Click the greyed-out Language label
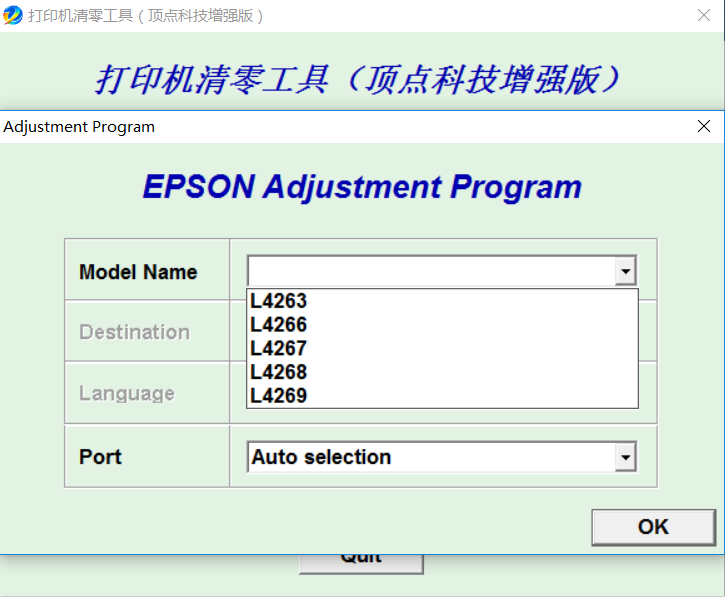 point(127,394)
